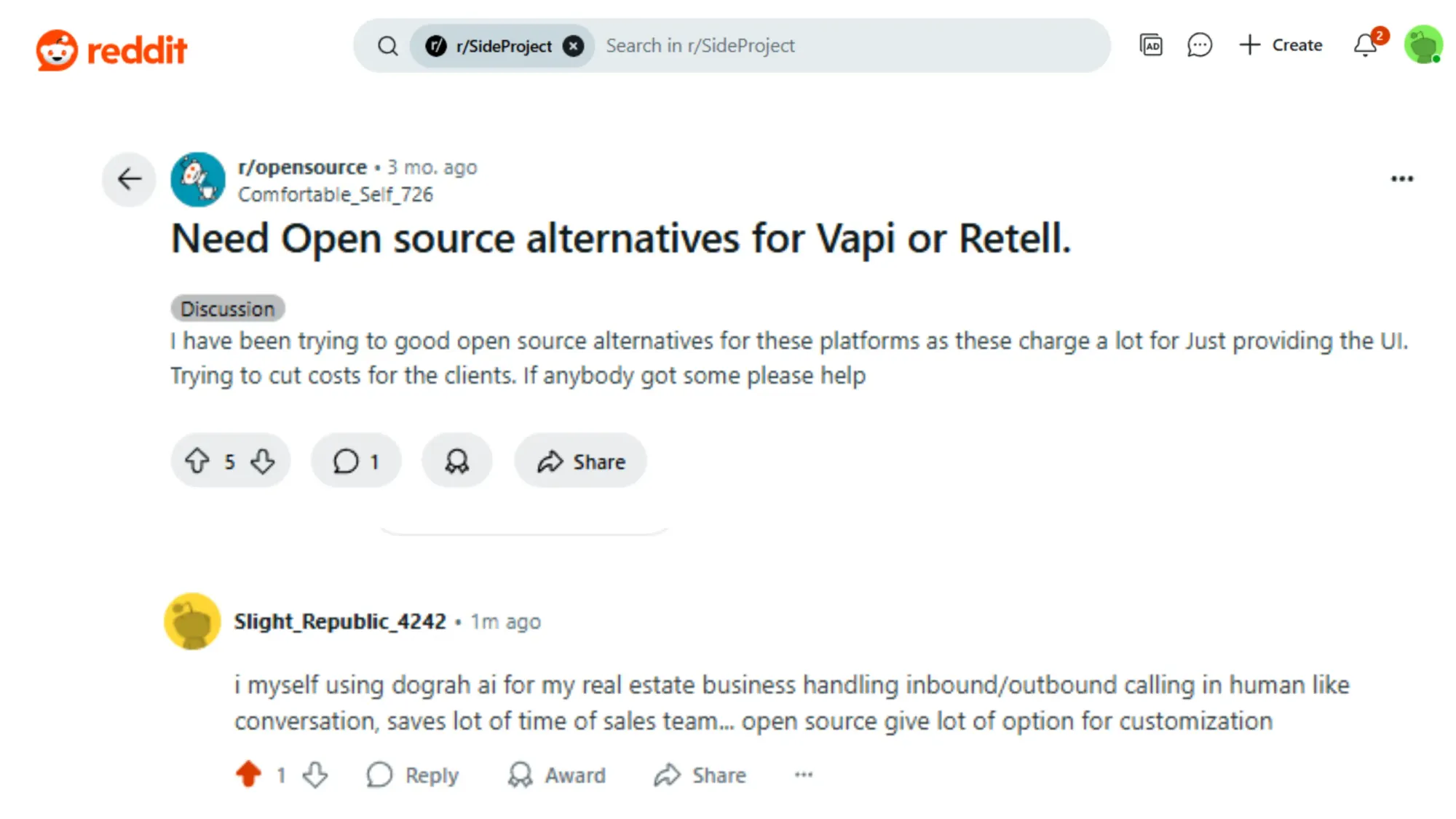The image size is (1456, 819).
Task: Click the Create button
Action: point(1281,45)
